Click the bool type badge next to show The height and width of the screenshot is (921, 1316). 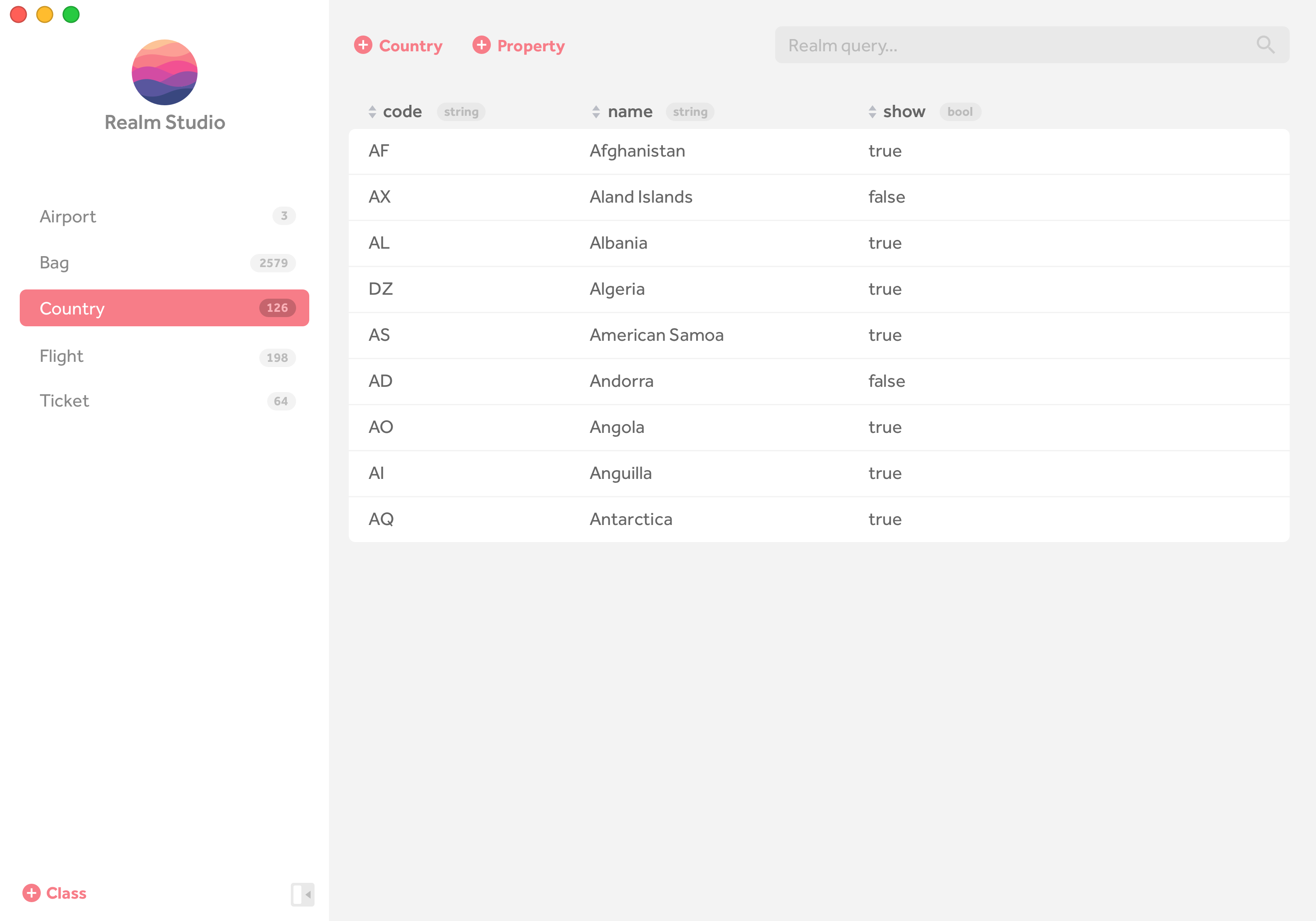tap(960, 112)
